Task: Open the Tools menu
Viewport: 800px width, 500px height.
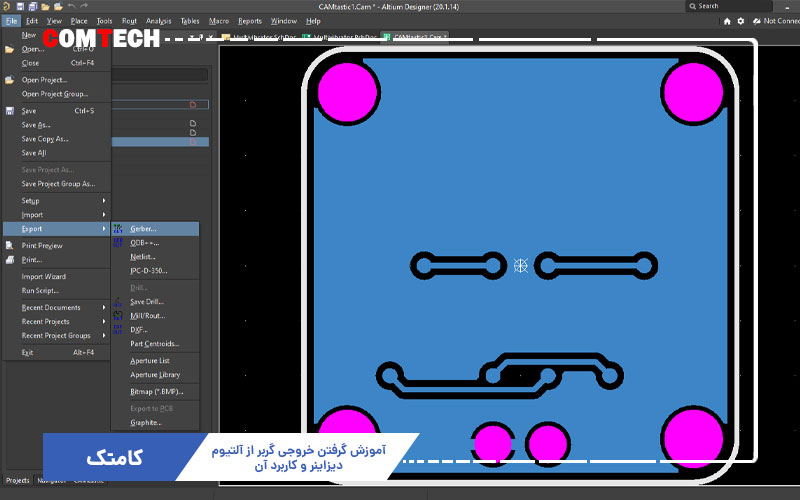Action: (104, 20)
